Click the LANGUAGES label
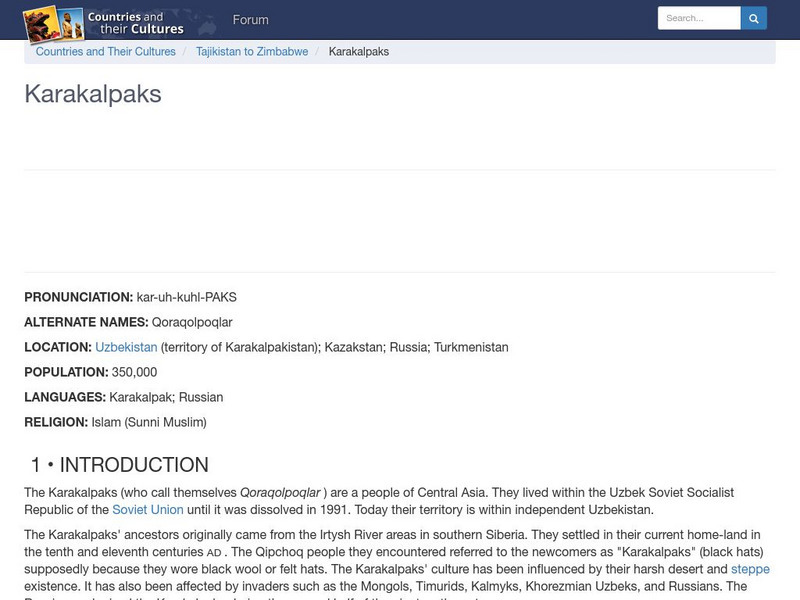The image size is (800, 600). (65, 397)
